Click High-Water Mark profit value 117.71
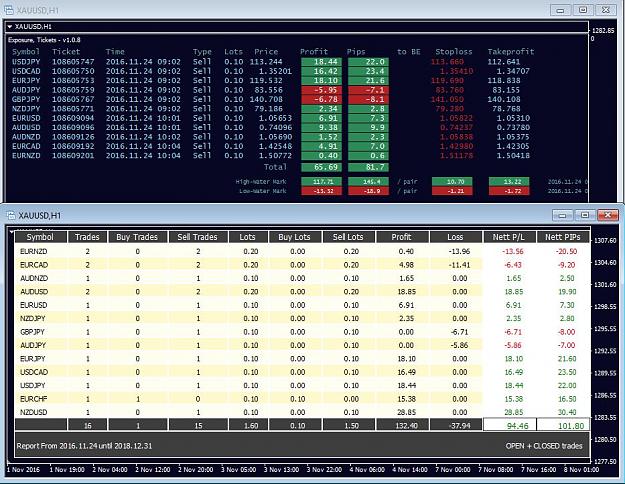625x484 pixels. [321, 181]
